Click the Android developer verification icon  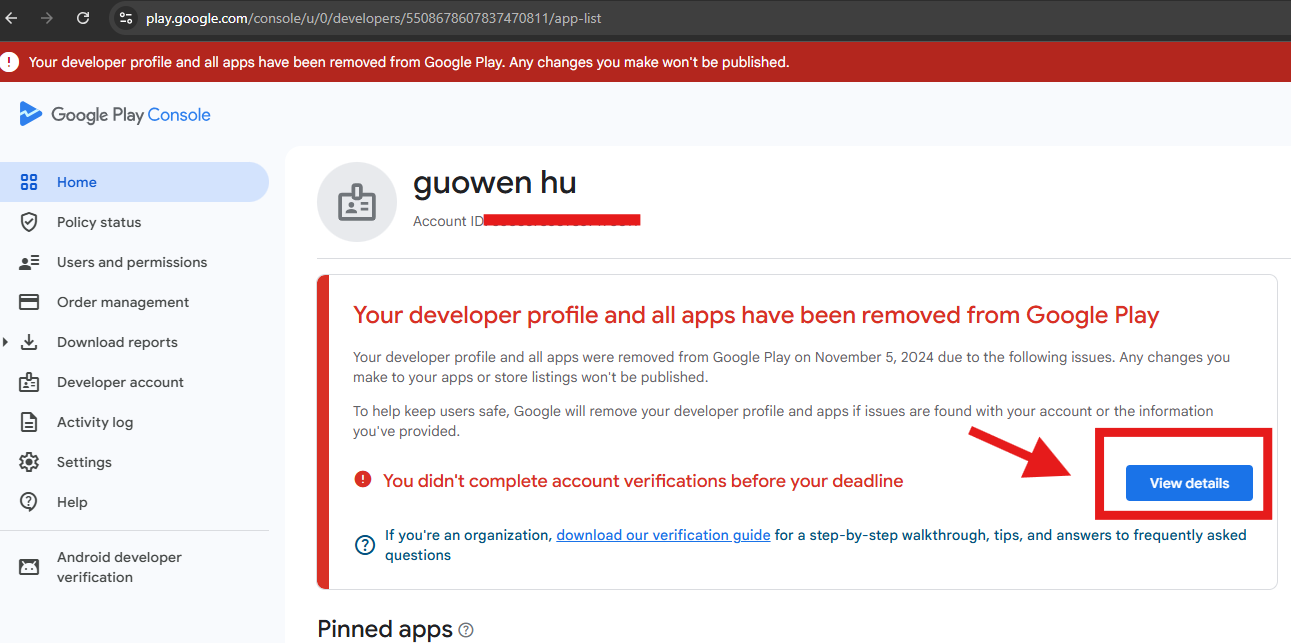click(x=29, y=567)
